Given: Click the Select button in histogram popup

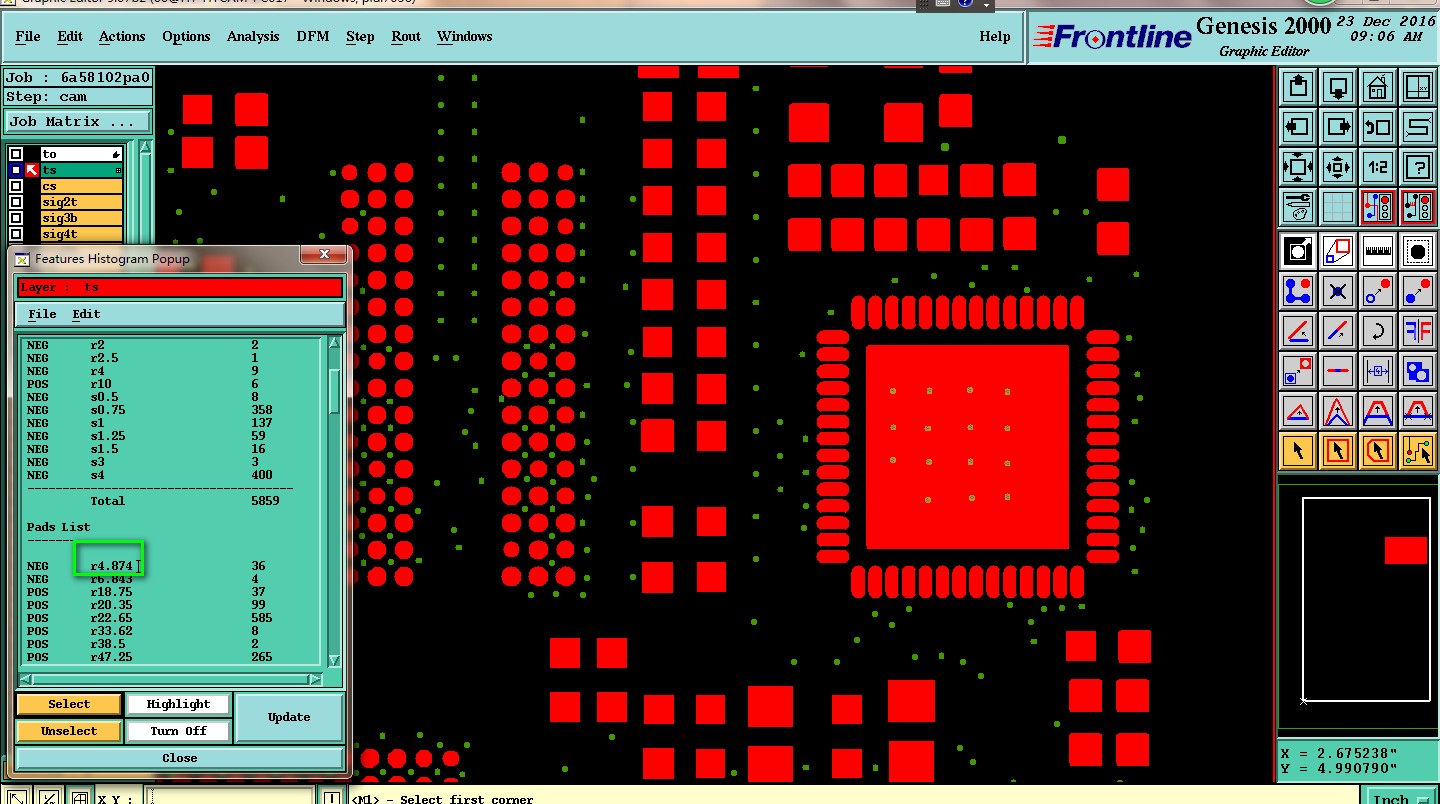Looking at the screenshot, I should pos(69,704).
